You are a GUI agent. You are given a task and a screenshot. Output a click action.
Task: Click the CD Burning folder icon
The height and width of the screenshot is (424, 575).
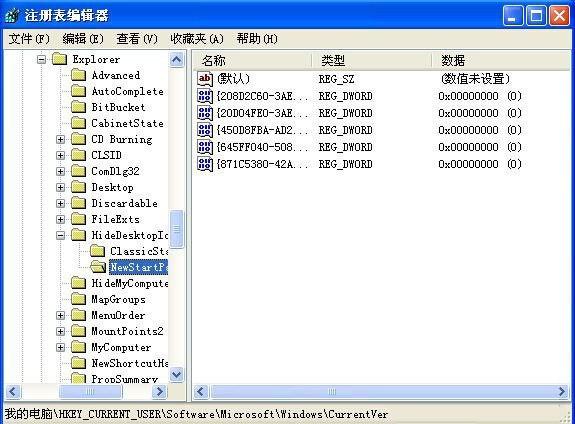(x=78, y=139)
